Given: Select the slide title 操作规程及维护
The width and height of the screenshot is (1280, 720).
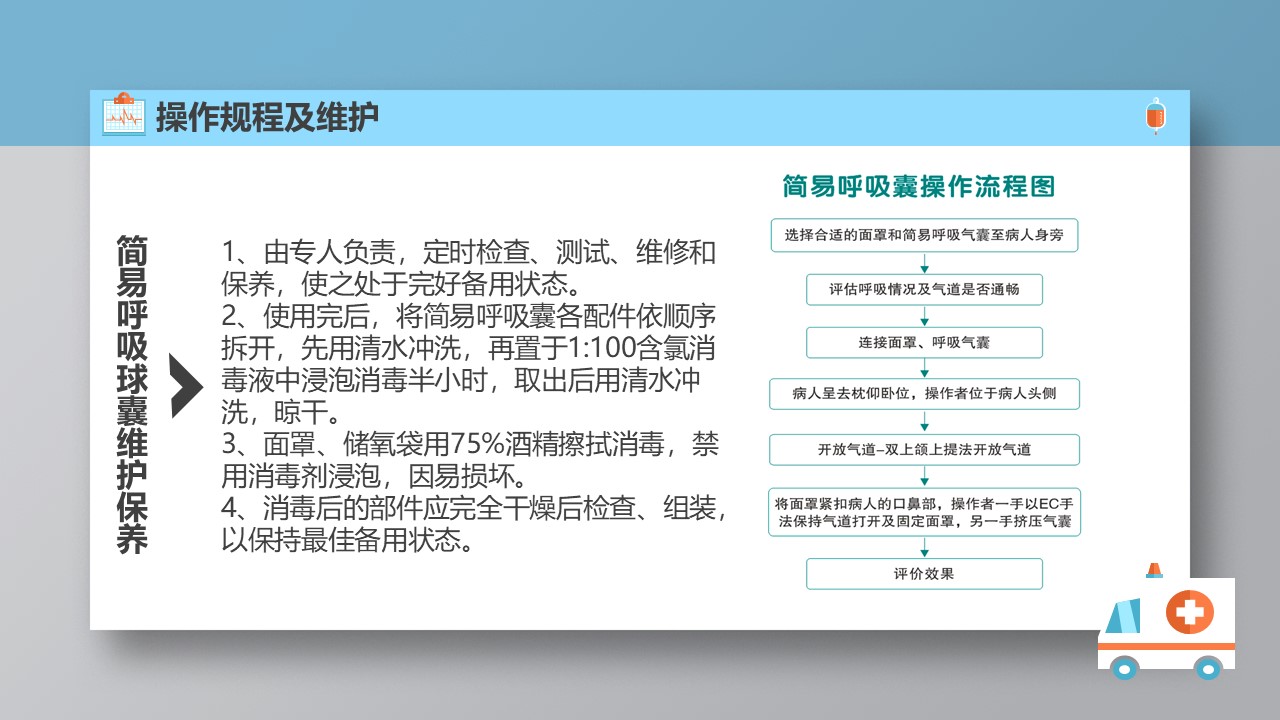Looking at the screenshot, I should [x=267, y=118].
